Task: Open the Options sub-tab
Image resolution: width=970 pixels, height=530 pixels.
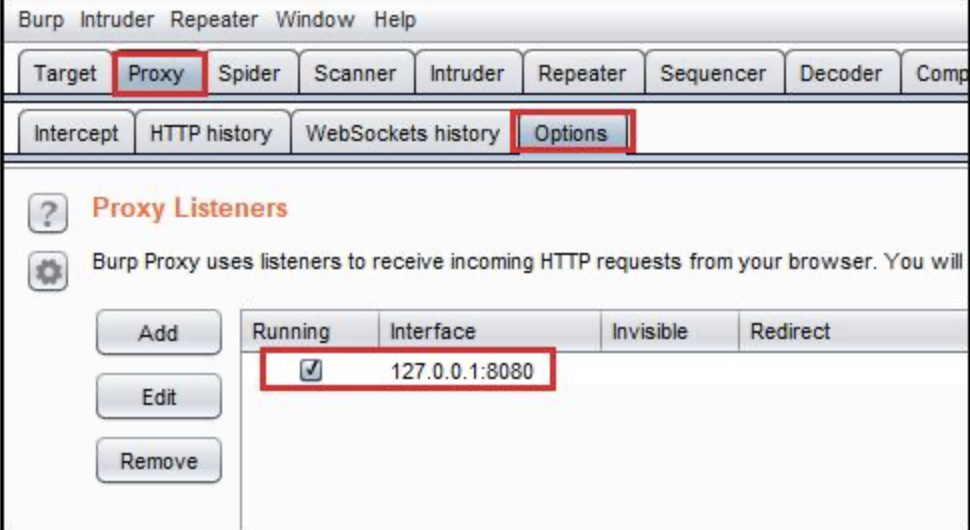Action: click(x=572, y=133)
